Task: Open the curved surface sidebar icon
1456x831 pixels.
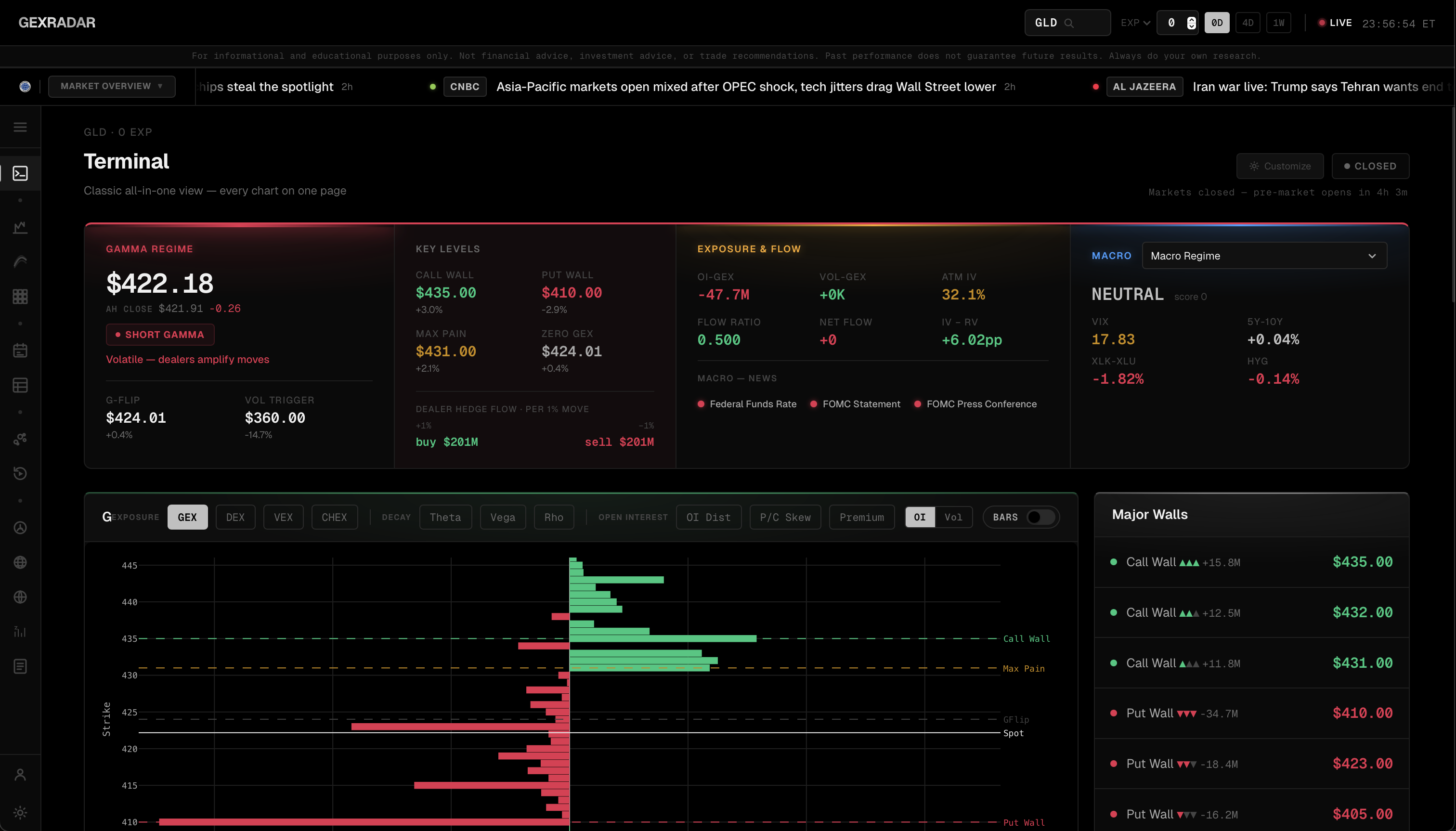Action: 20,261
